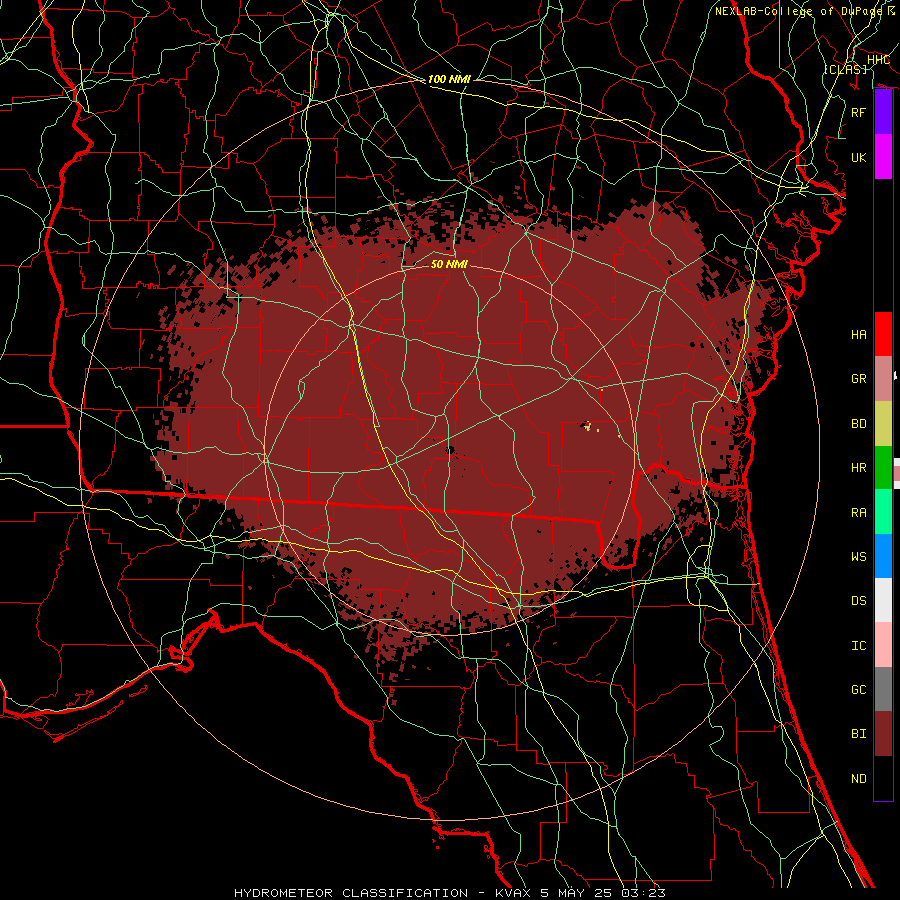Click the "HYDROMETEOR CLASSIFICATION - KVAX" caption
Viewport: 900px width, 900px height.
(x=385, y=893)
